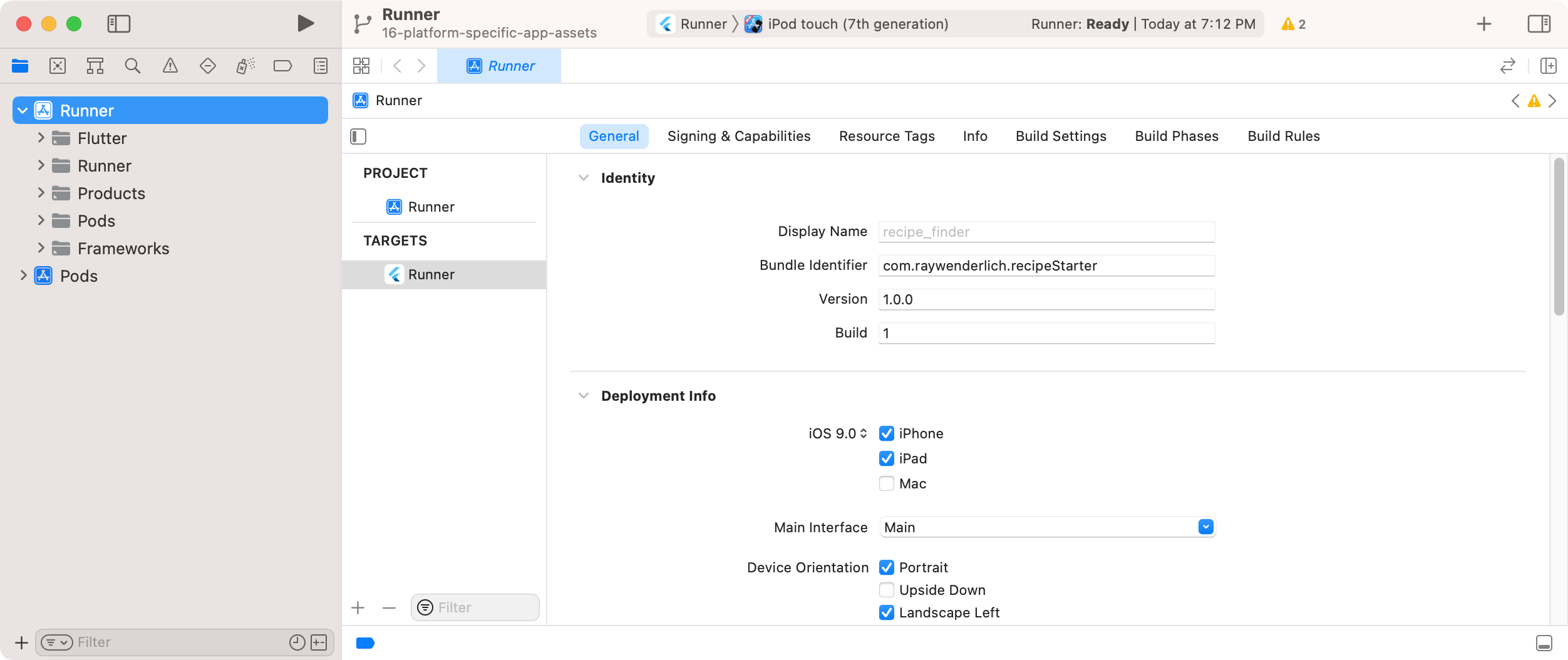Toggle the navigator sidebar visibility

tap(118, 24)
